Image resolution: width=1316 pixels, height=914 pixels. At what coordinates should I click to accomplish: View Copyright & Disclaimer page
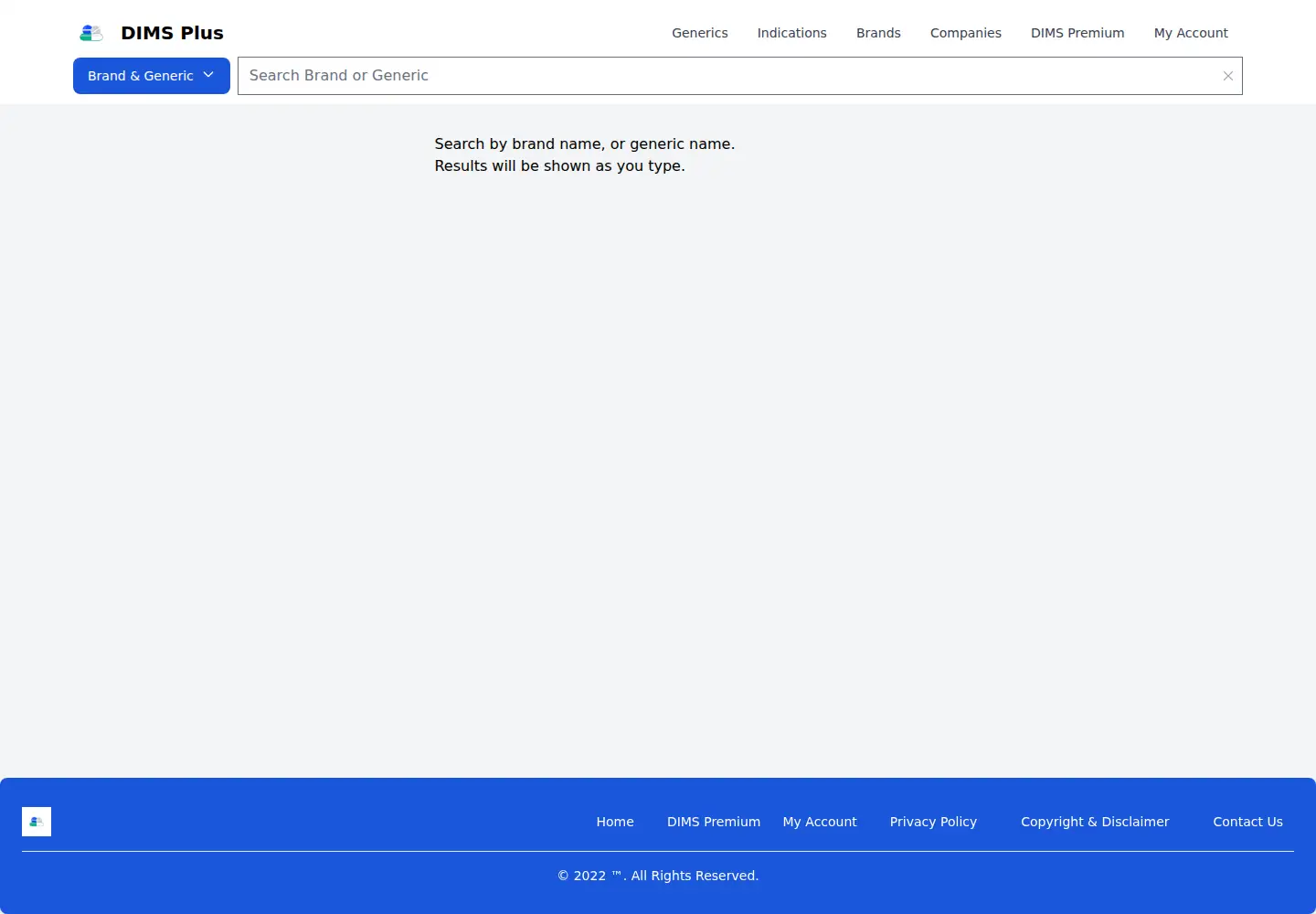pyautogui.click(x=1095, y=822)
